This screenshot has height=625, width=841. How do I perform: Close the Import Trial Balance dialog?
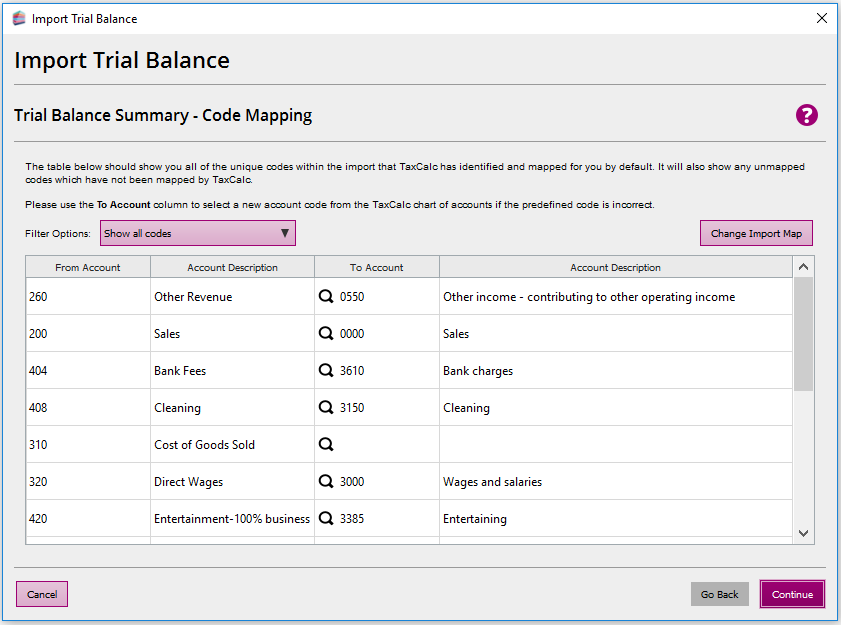[x=821, y=18]
